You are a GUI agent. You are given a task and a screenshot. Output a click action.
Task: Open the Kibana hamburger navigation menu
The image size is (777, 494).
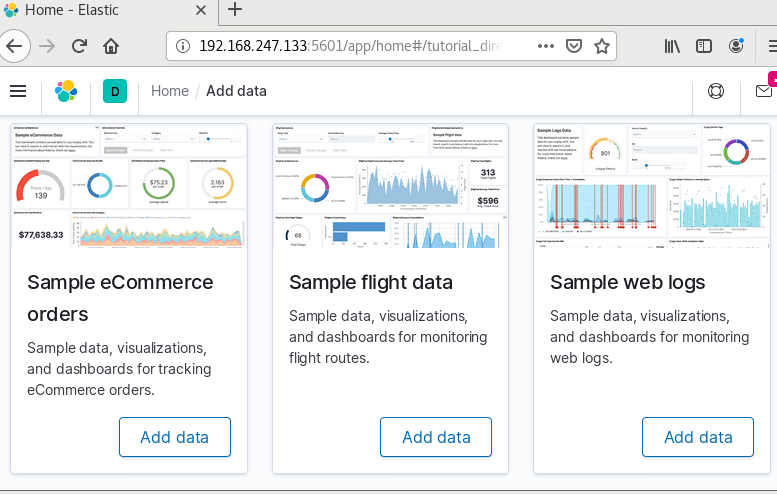pos(18,91)
